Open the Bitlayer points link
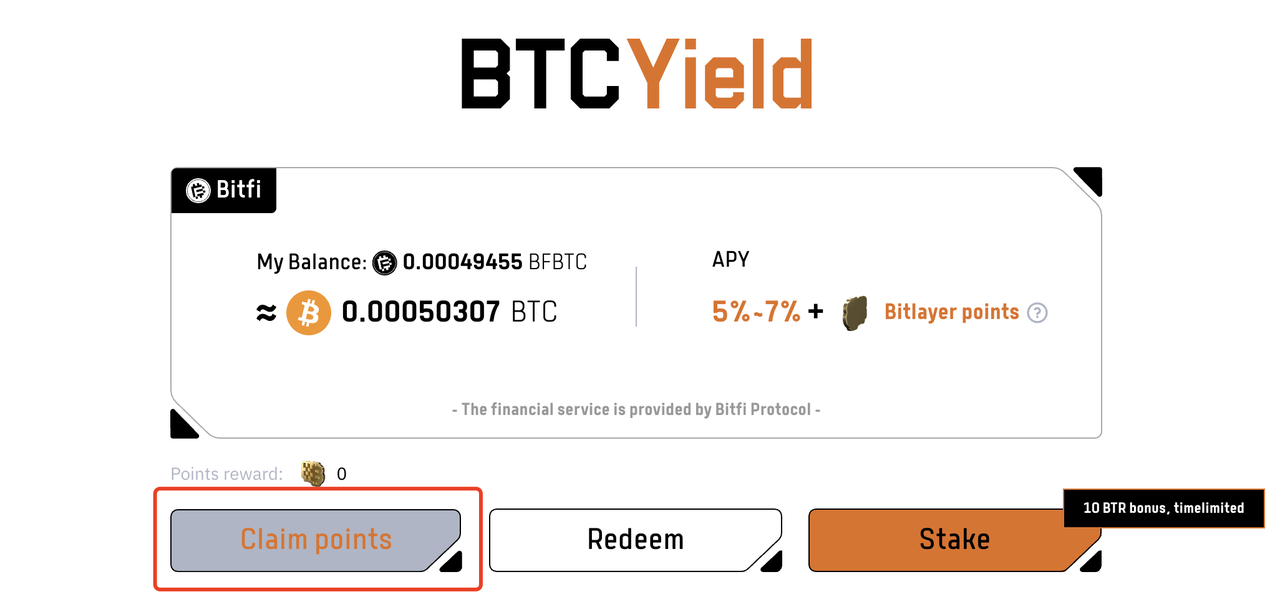Viewport: 1280px width, 592px height. [x=951, y=312]
